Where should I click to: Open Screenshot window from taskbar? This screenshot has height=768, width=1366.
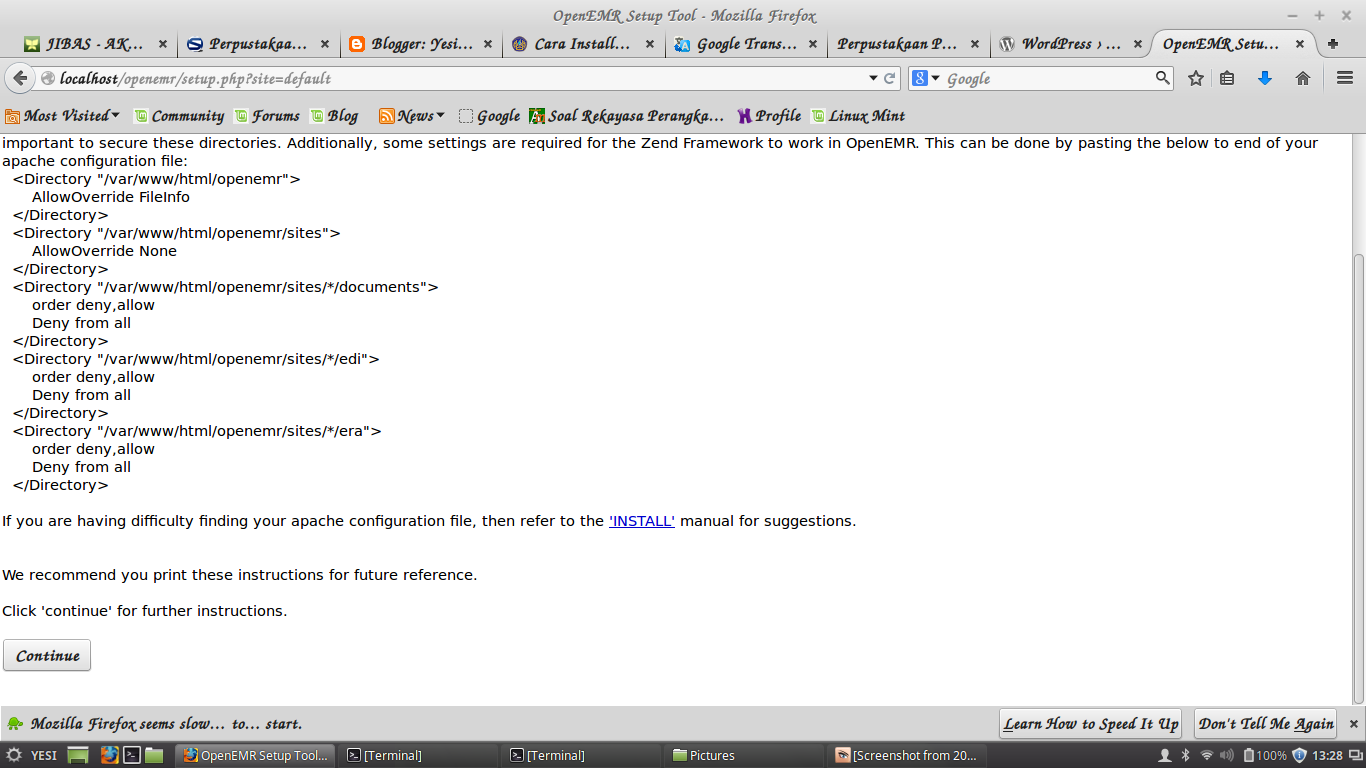[x=907, y=755]
